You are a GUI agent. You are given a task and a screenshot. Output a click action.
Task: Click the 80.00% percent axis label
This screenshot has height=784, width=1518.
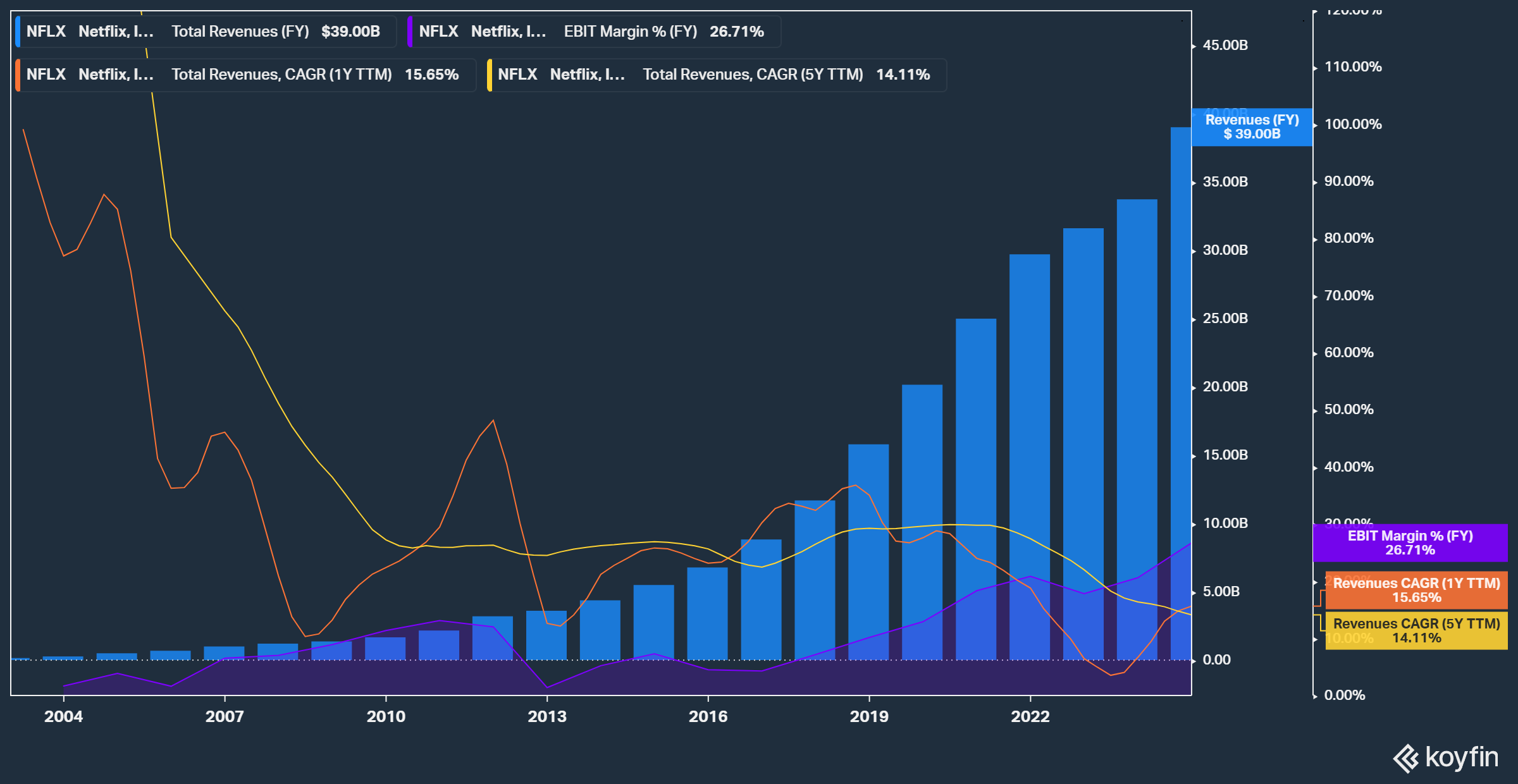(1349, 238)
